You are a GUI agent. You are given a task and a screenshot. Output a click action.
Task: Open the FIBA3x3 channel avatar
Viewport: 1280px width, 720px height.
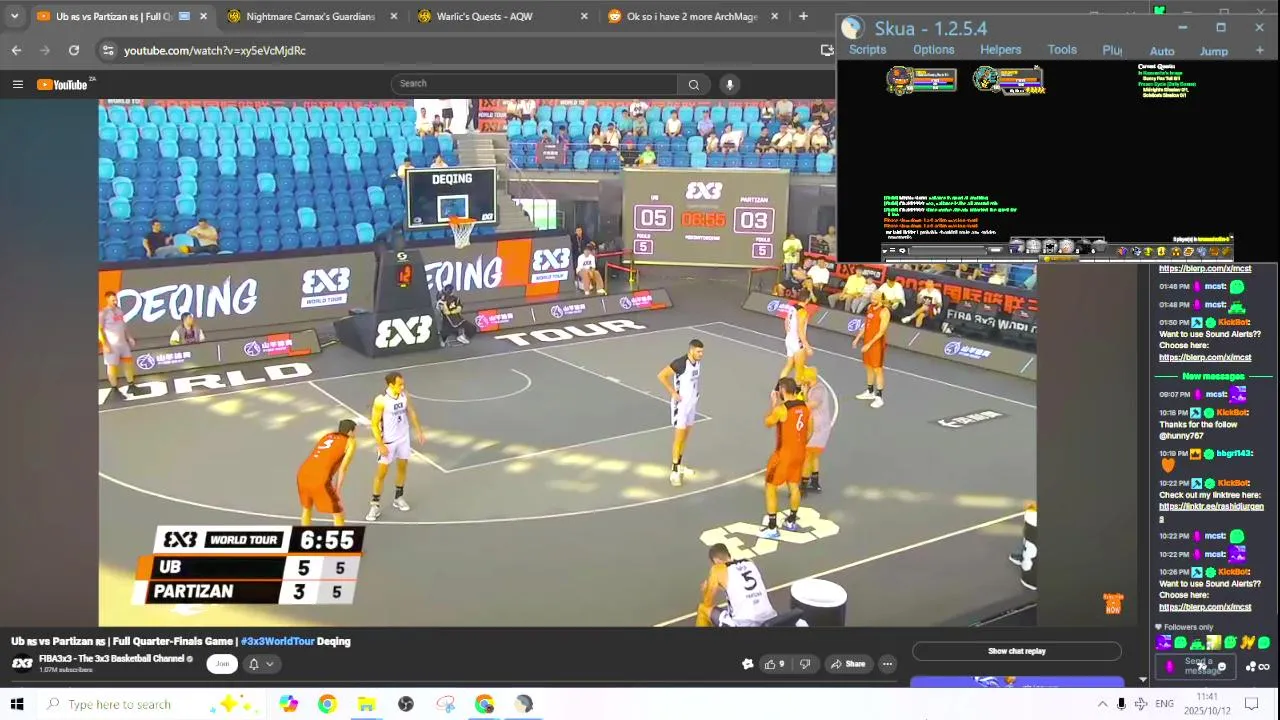(22, 663)
